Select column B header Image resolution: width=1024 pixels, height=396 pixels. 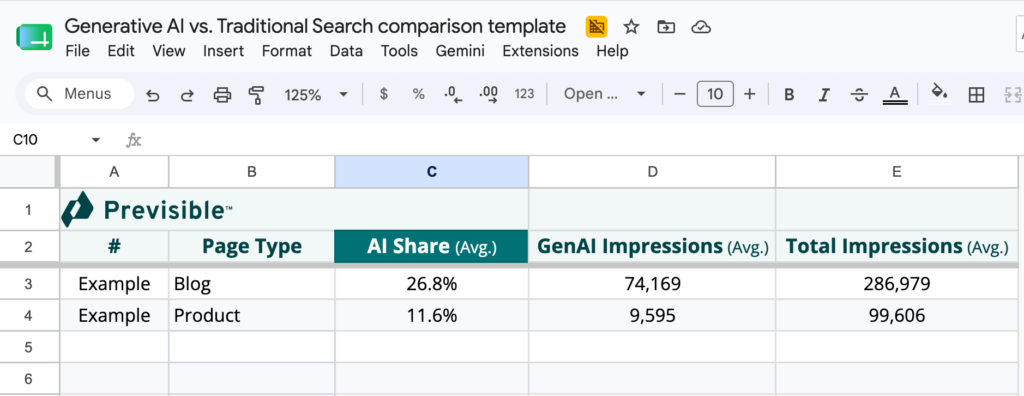(251, 172)
